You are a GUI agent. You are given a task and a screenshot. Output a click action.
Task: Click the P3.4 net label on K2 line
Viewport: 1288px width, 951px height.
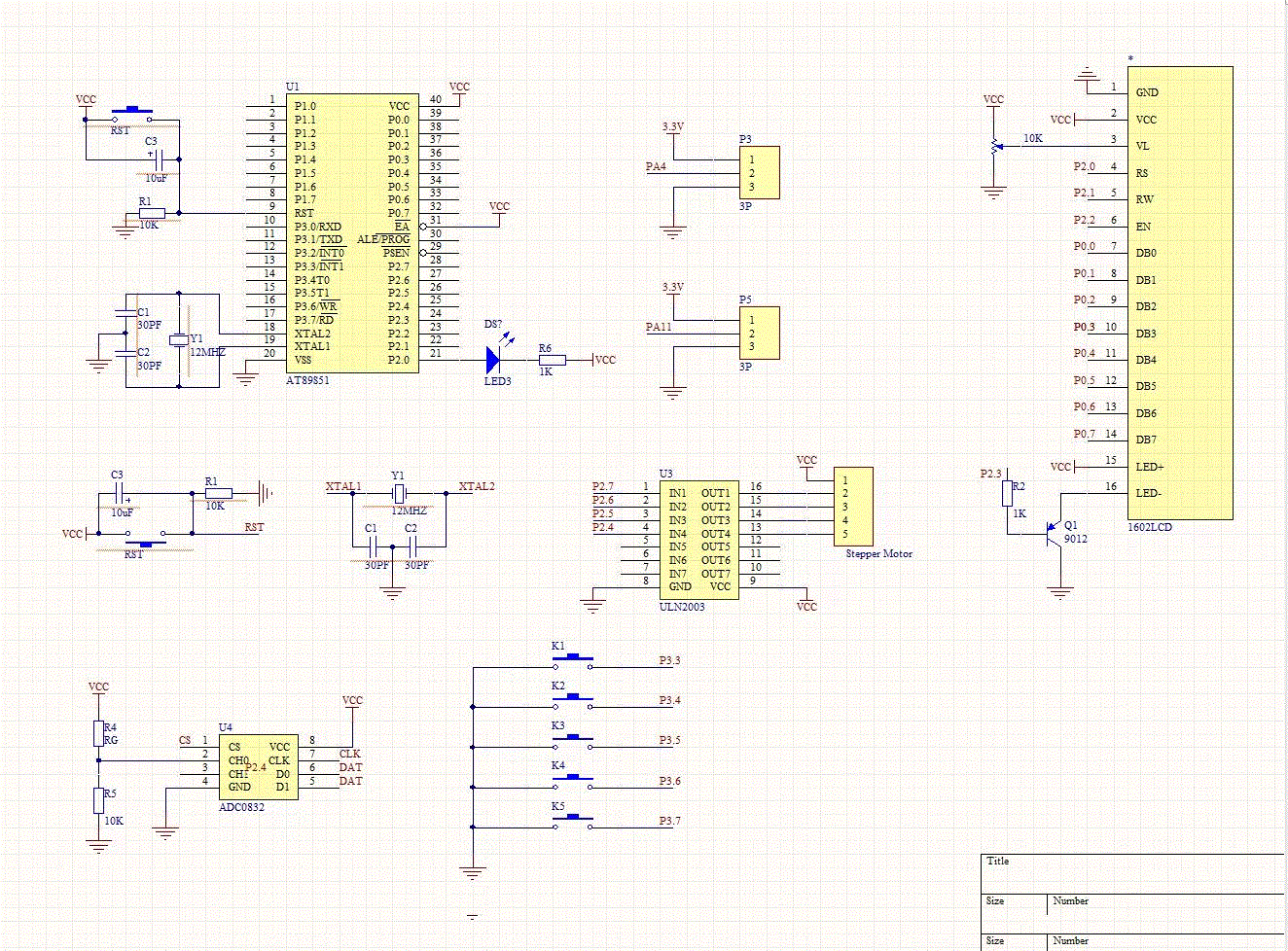pyautogui.click(x=669, y=701)
